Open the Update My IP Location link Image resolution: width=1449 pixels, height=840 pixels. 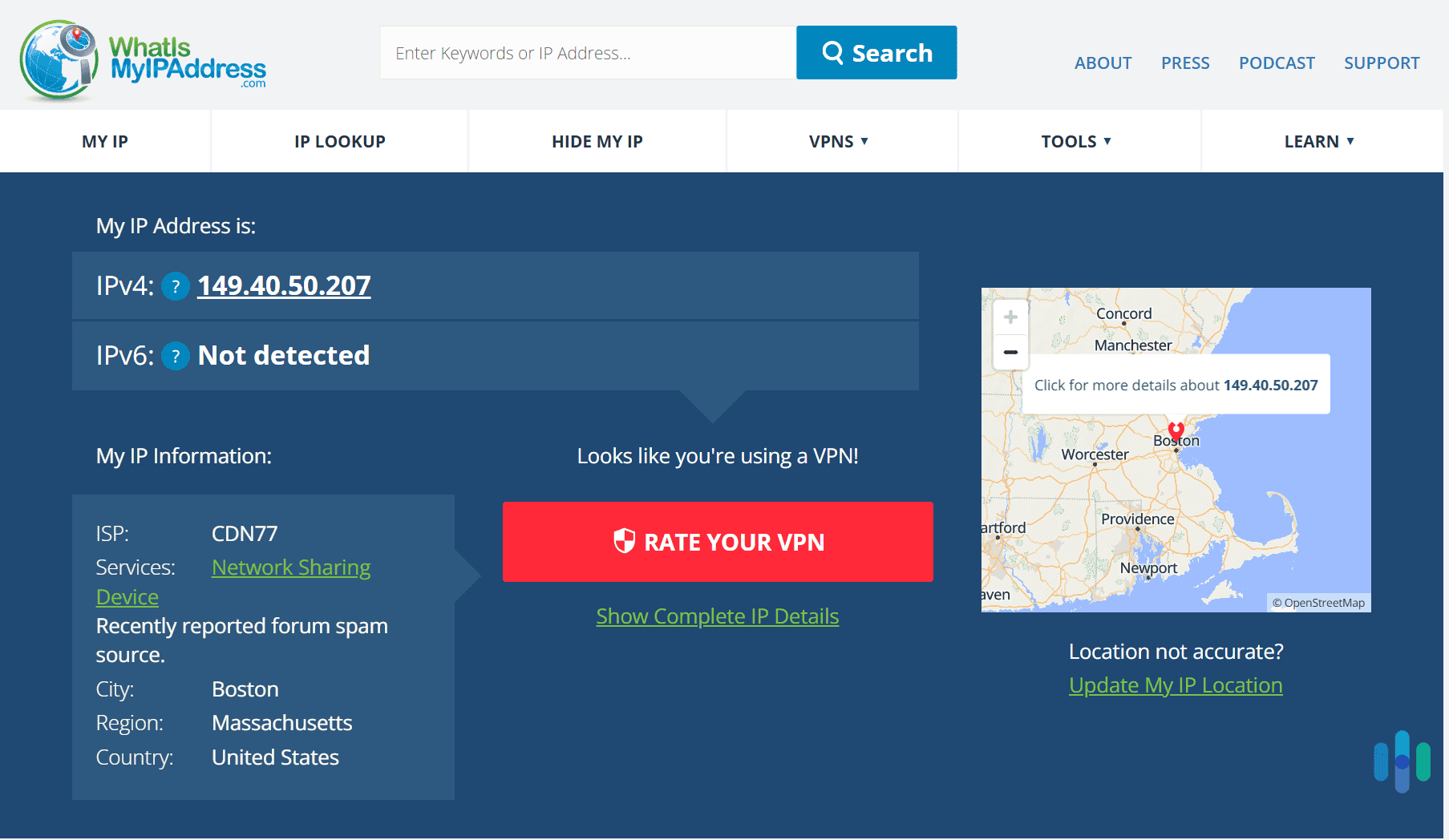pyautogui.click(x=1175, y=685)
